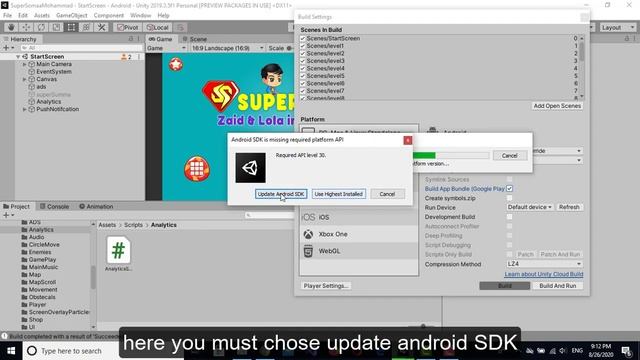Select the Rect tool in toolbar
640x360 pixels.
click(x=71, y=27)
